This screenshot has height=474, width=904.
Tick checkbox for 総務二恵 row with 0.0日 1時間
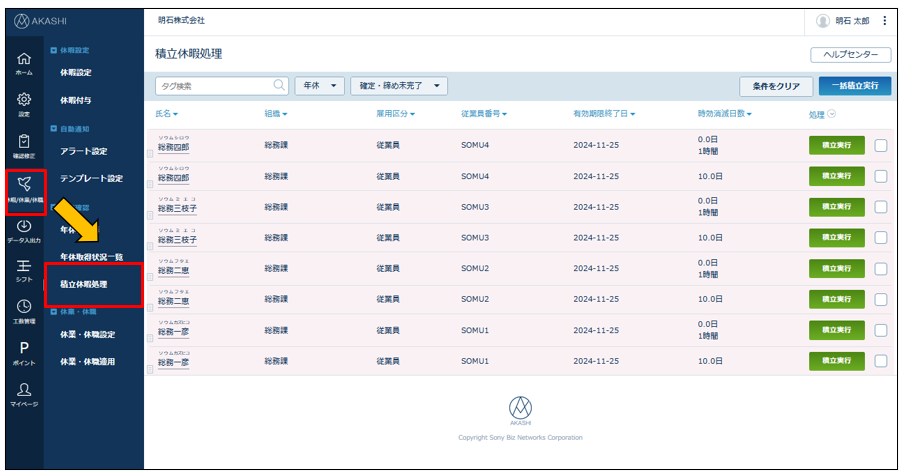880,269
